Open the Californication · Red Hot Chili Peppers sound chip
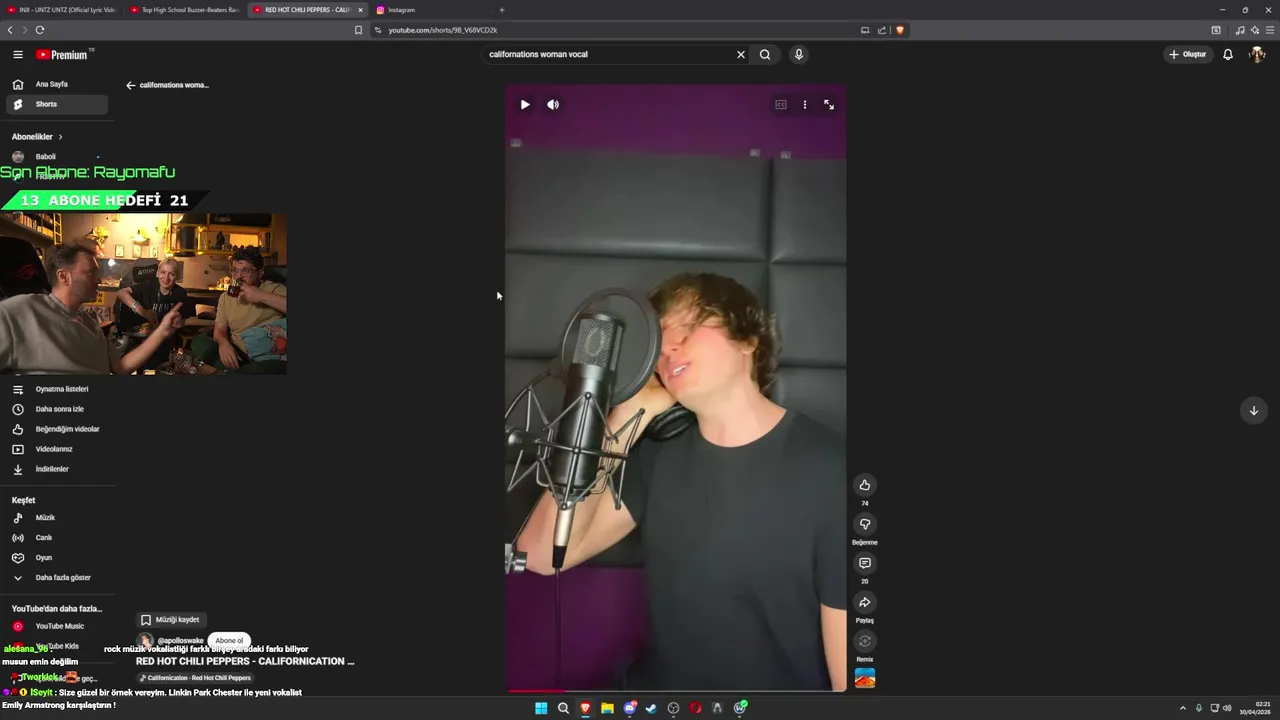This screenshot has height=720, width=1280. coord(195,678)
